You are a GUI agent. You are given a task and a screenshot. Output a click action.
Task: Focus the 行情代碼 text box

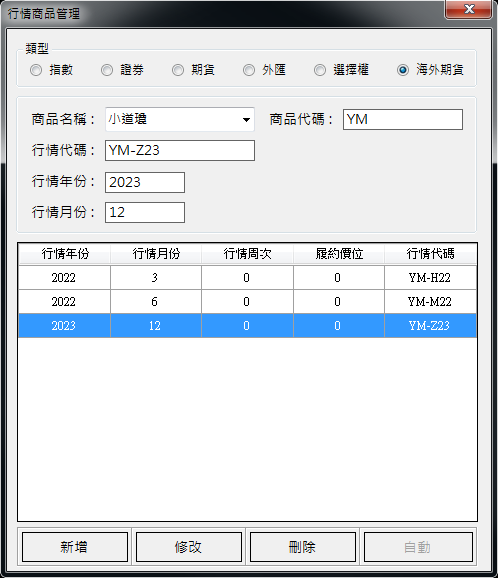[180, 150]
